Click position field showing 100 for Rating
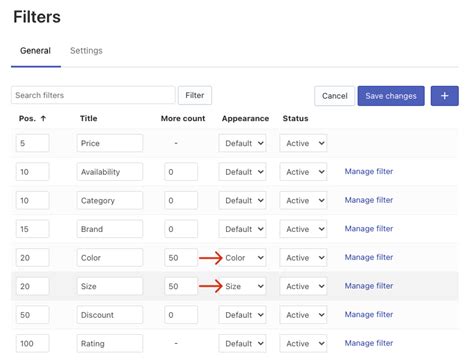The width and height of the screenshot is (474, 364). pyautogui.click(x=32, y=344)
